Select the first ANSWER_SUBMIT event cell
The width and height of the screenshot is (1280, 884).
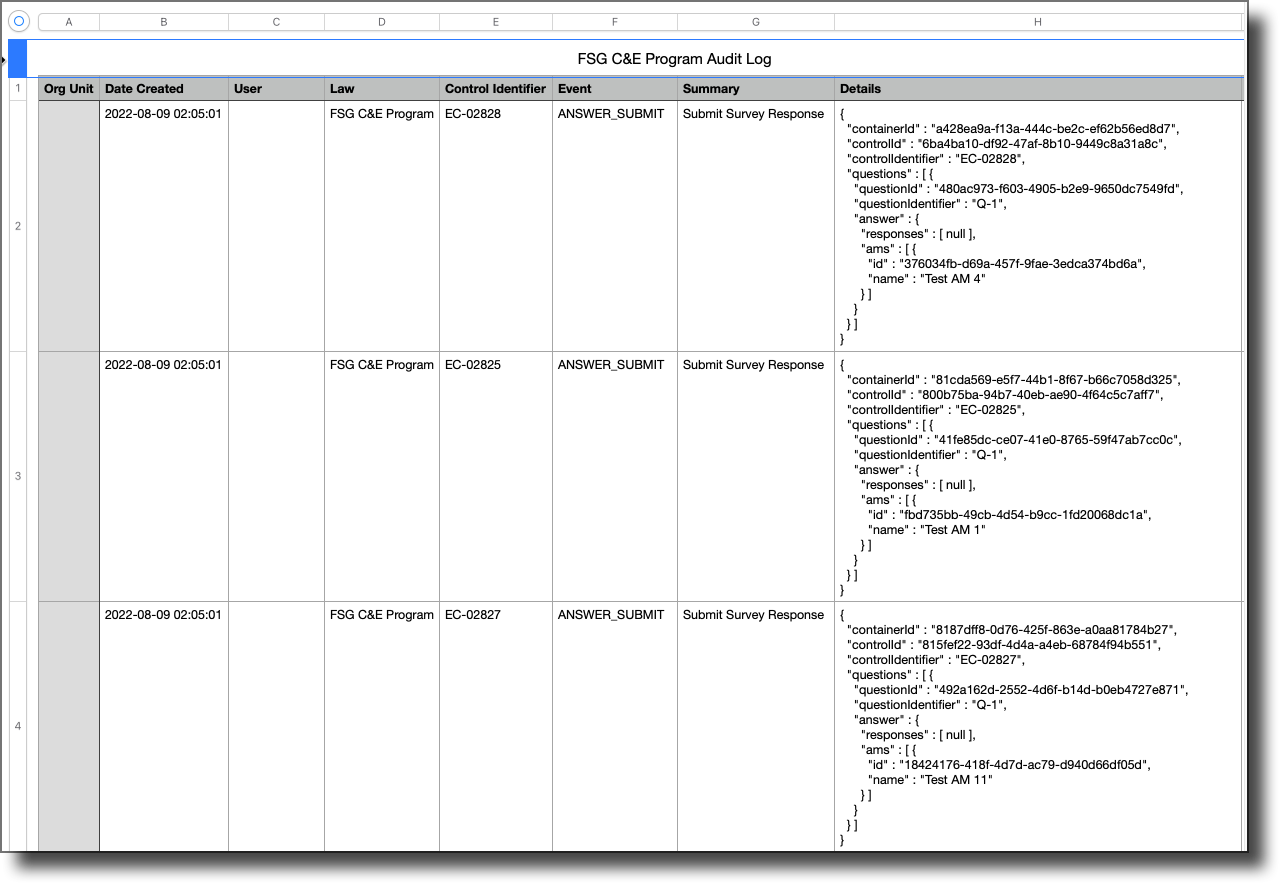coord(613,114)
